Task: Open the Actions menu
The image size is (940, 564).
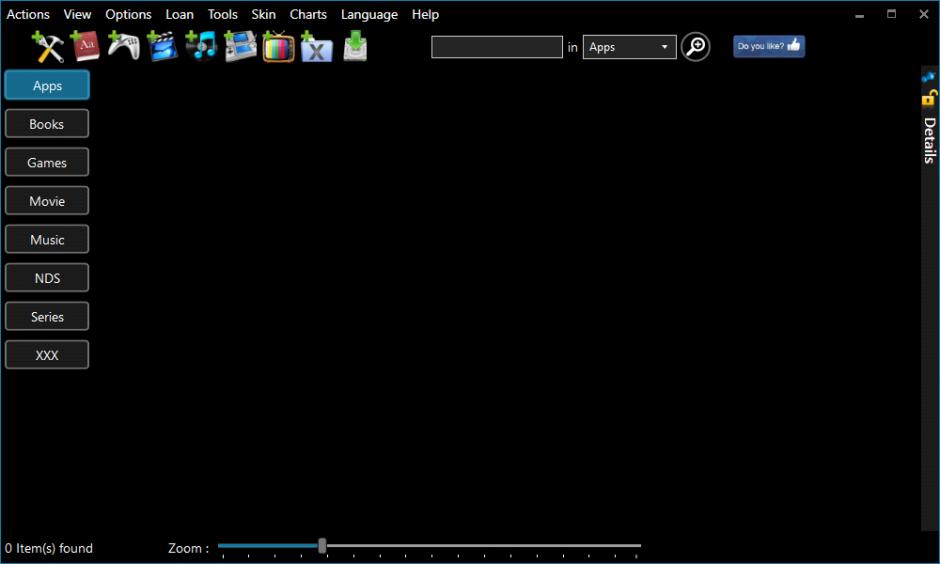Action: click(x=28, y=14)
